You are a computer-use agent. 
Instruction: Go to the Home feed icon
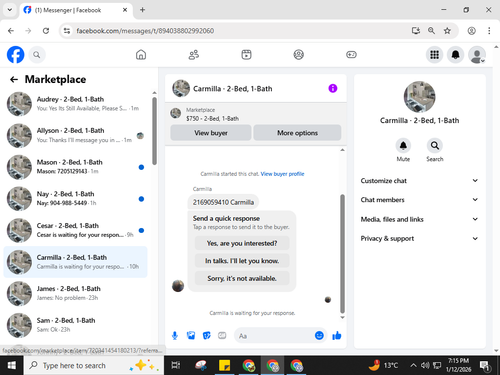click(x=141, y=55)
